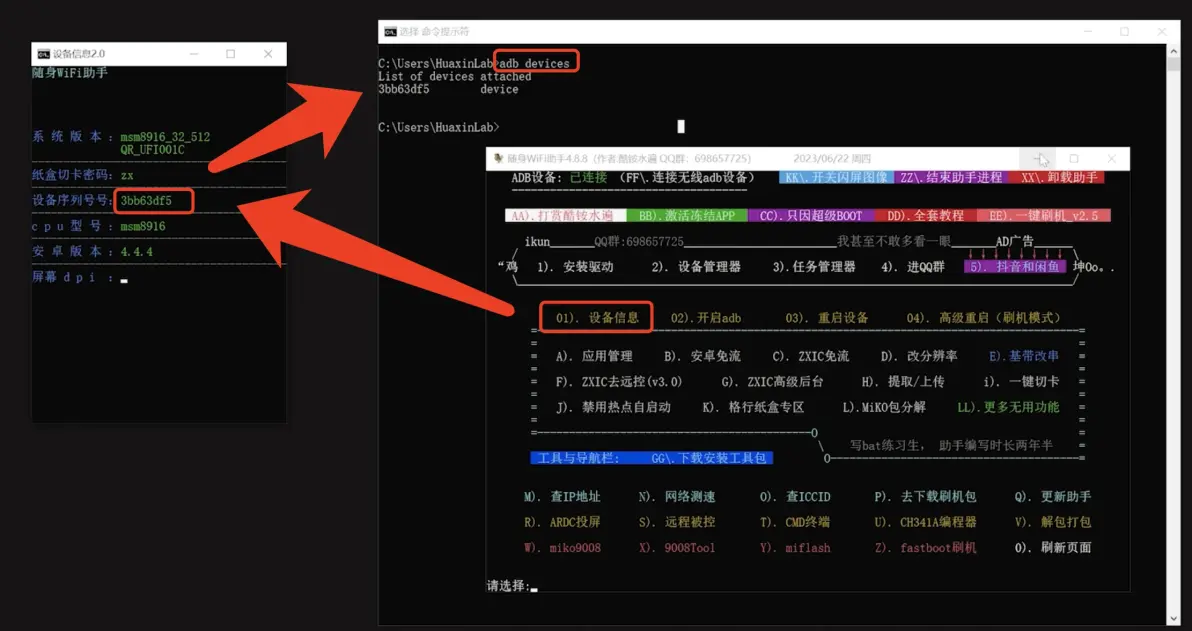Close the 设备信息2.0 window
This screenshot has width=1192, height=631.
tap(268, 54)
